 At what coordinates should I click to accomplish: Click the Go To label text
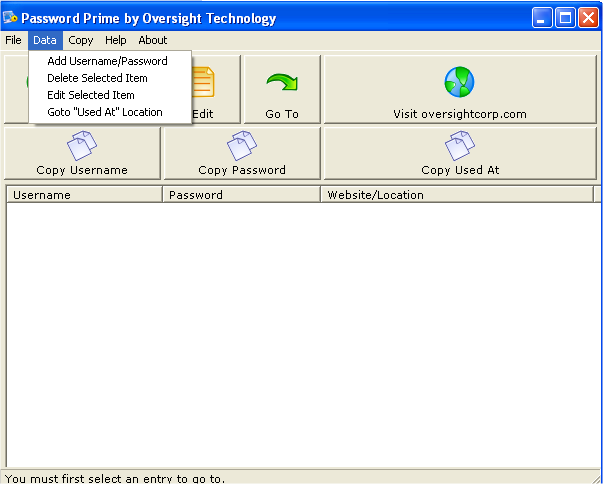(x=282, y=114)
